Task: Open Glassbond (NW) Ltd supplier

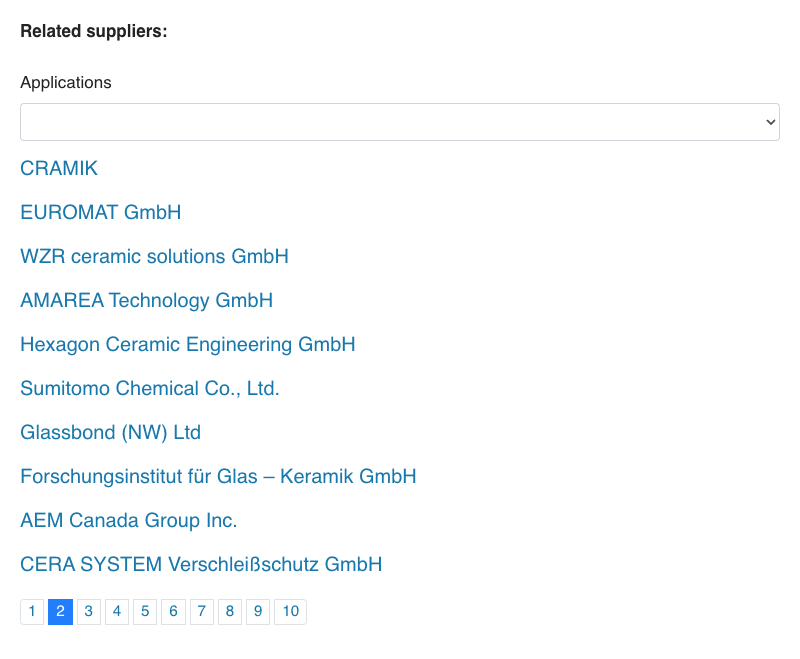Action: click(110, 433)
